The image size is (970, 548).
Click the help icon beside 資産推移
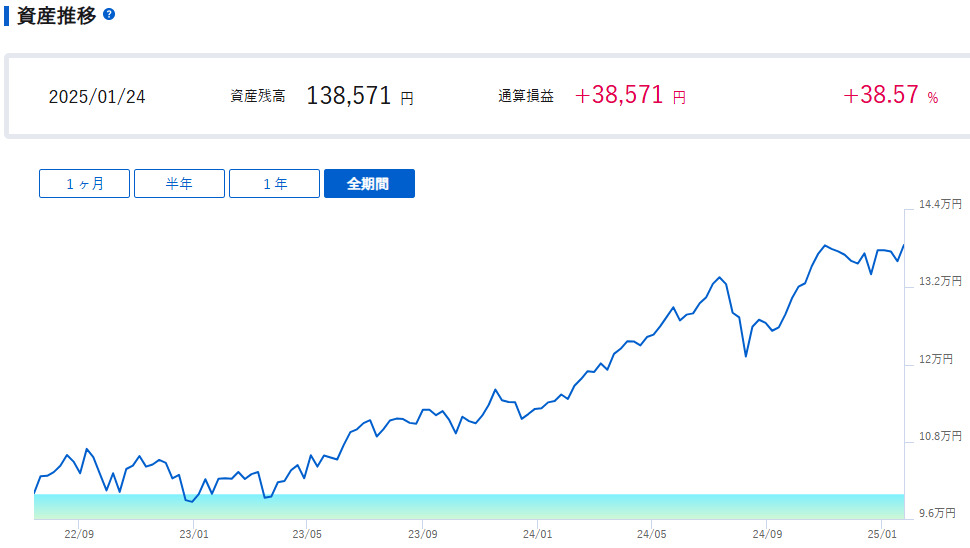109,15
